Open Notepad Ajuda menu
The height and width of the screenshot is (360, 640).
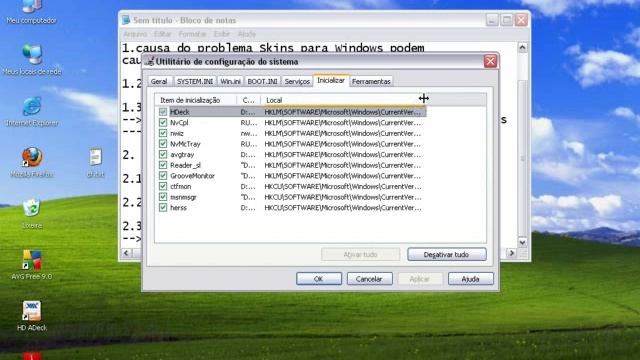coord(247,34)
